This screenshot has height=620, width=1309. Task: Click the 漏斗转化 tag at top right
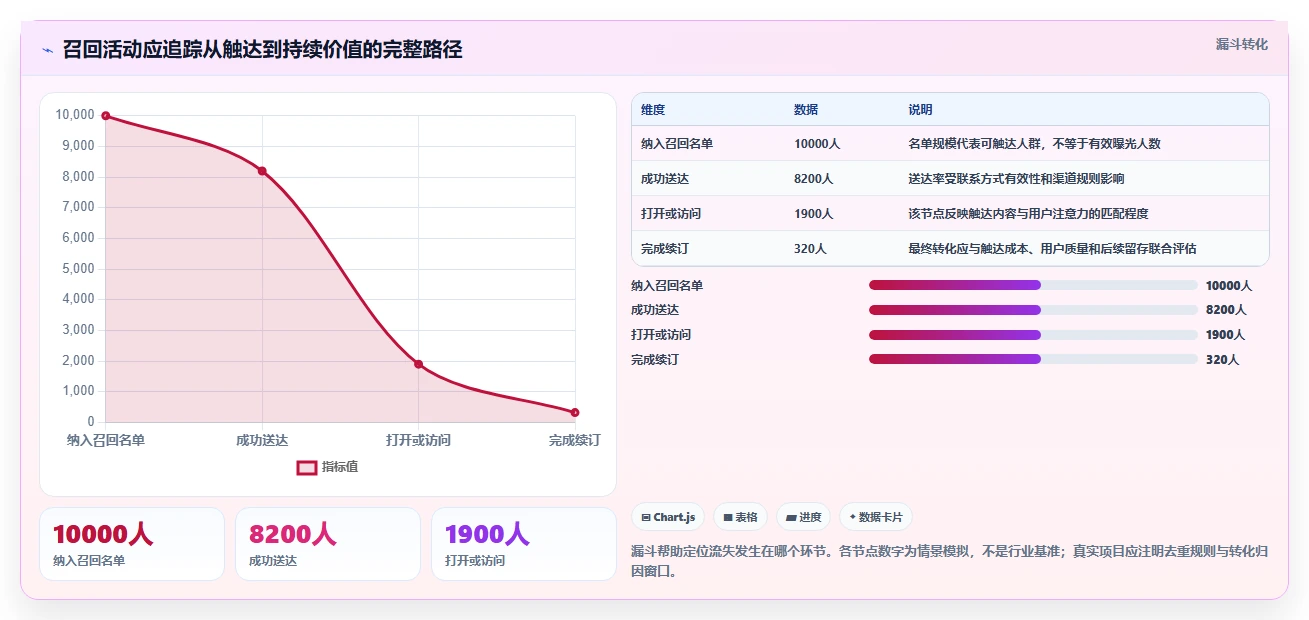tap(1242, 44)
